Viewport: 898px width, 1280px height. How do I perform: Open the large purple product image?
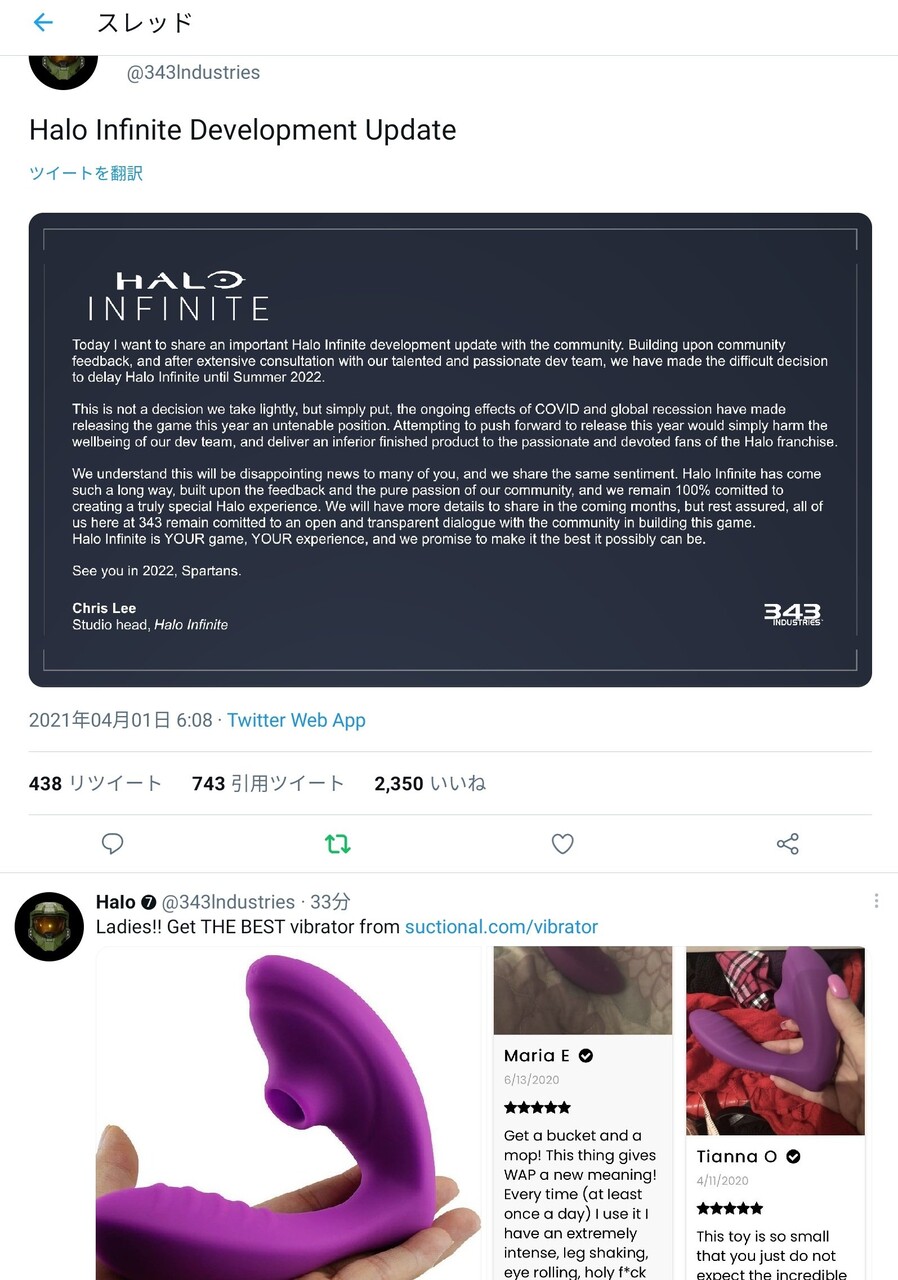click(x=289, y=1113)
